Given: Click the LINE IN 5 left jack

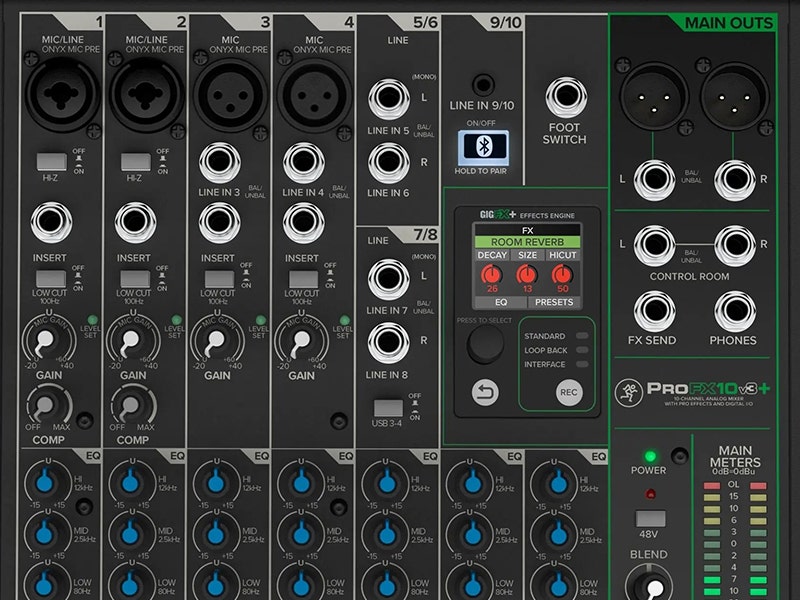Looking at the screenshot, I should [389, 98].
